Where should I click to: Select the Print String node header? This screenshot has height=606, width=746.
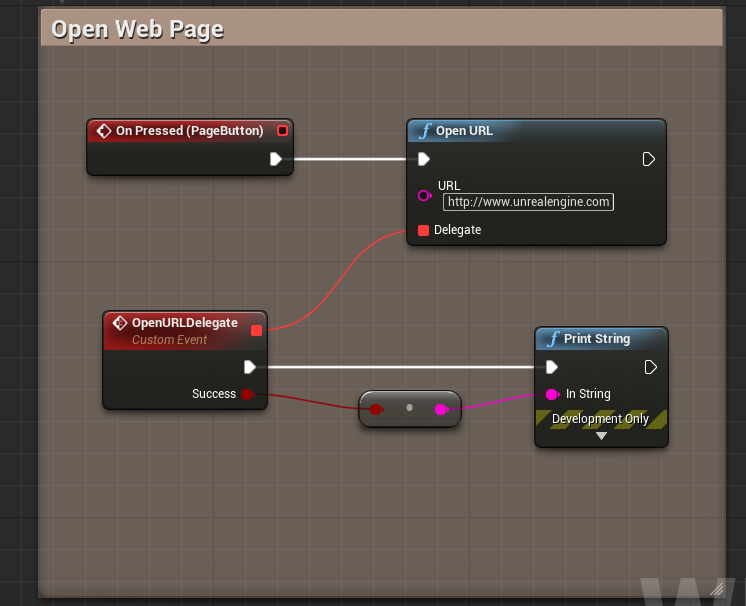(601, 339)
